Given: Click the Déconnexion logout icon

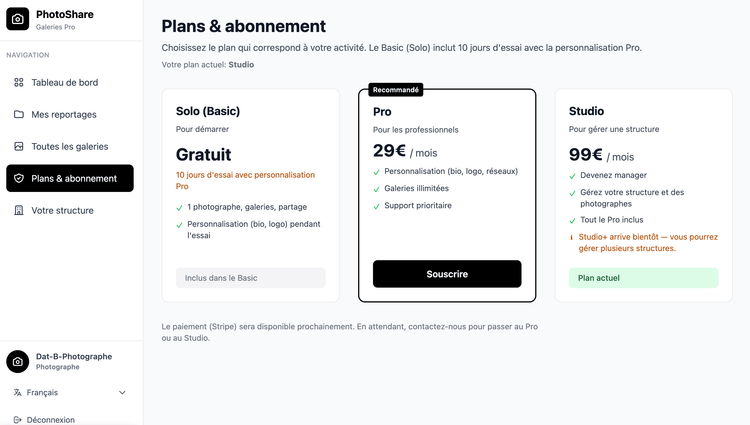Looking at the screenshot, I should pyautogui.click(x=18, y=420).
